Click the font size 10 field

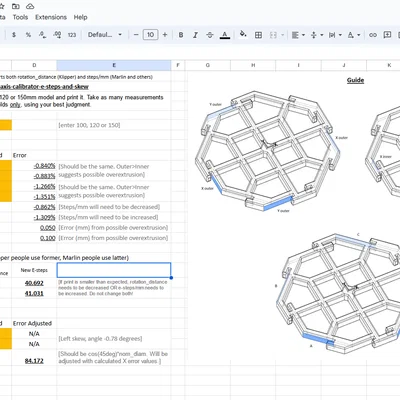tap(150, 35)
